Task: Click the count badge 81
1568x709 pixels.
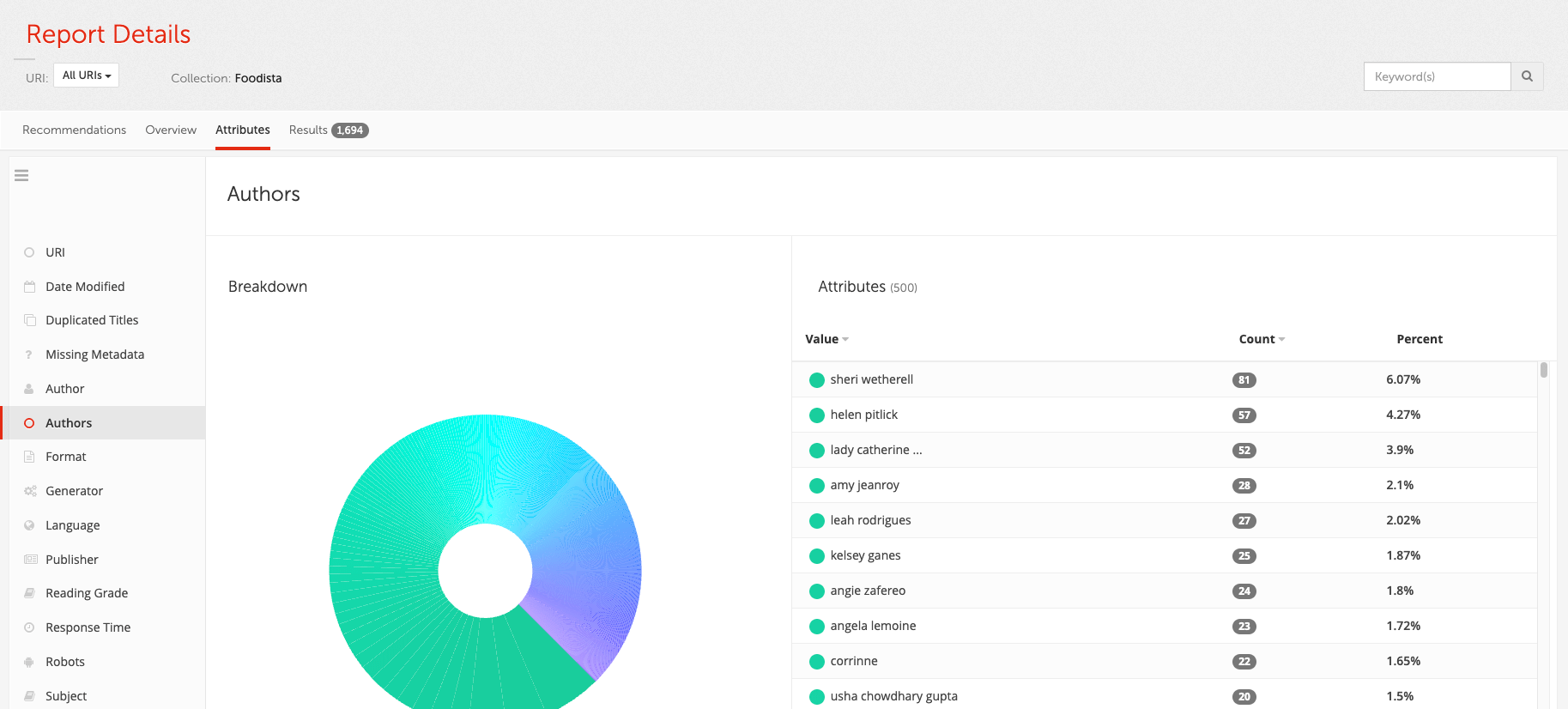Action: click(x=1244, y=380)
